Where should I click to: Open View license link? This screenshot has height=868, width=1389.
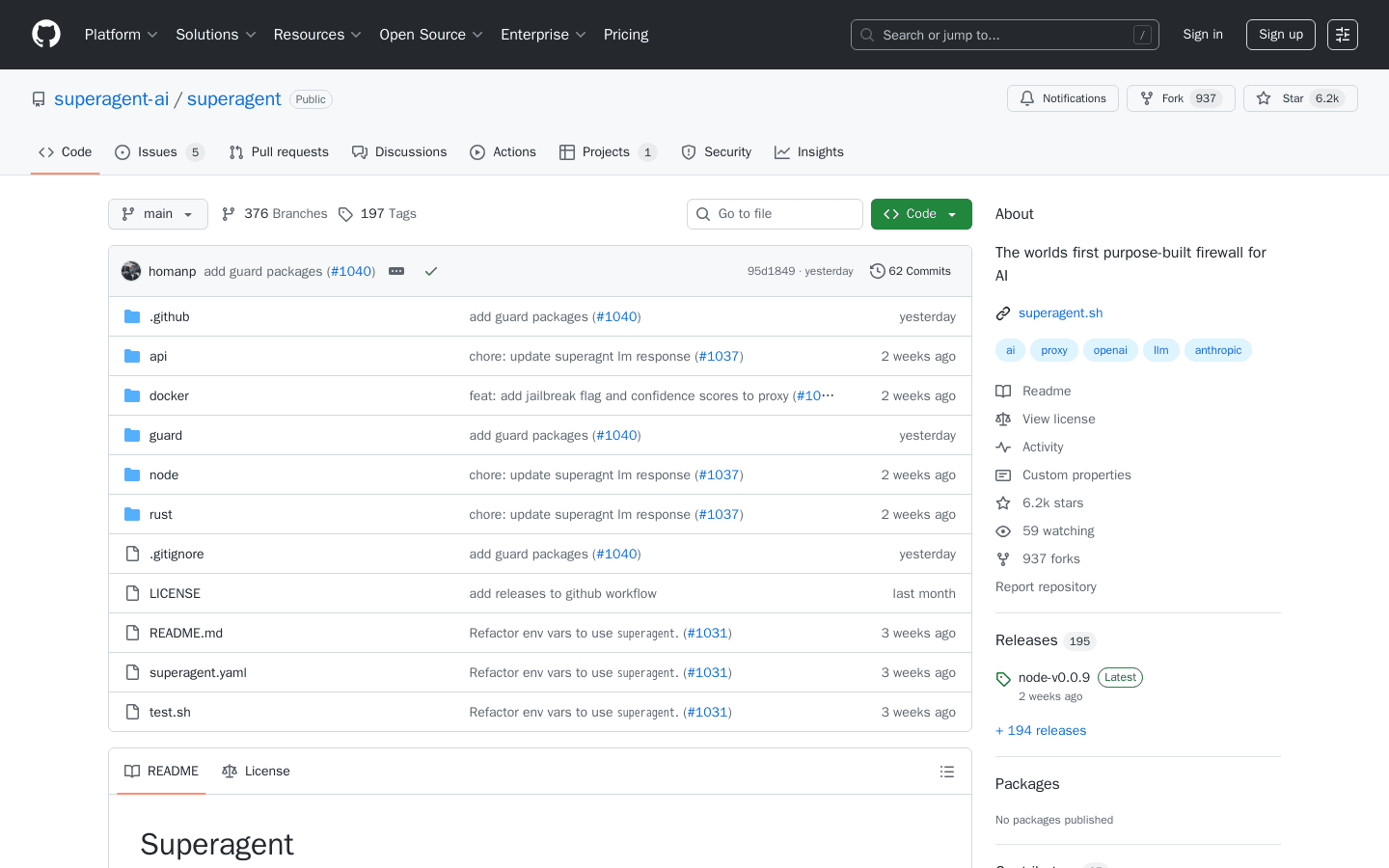pos(1046,419)
